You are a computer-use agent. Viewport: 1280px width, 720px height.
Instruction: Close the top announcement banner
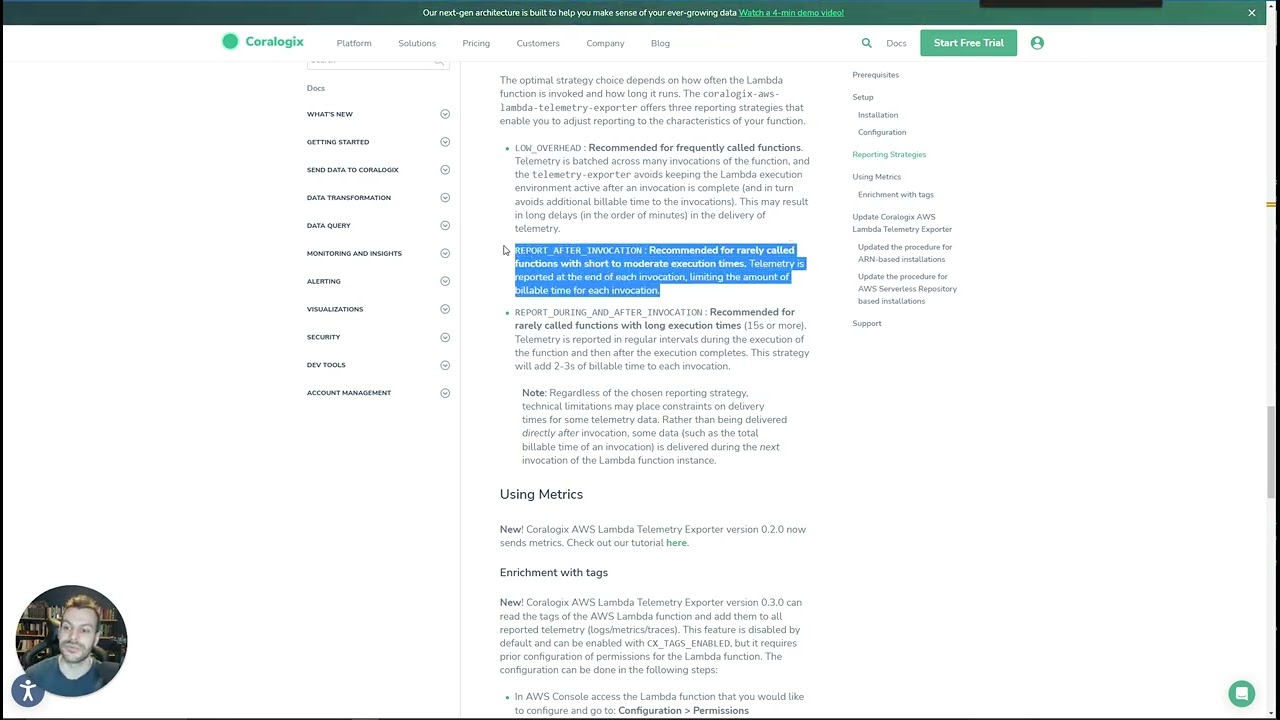pos(1251,13)
